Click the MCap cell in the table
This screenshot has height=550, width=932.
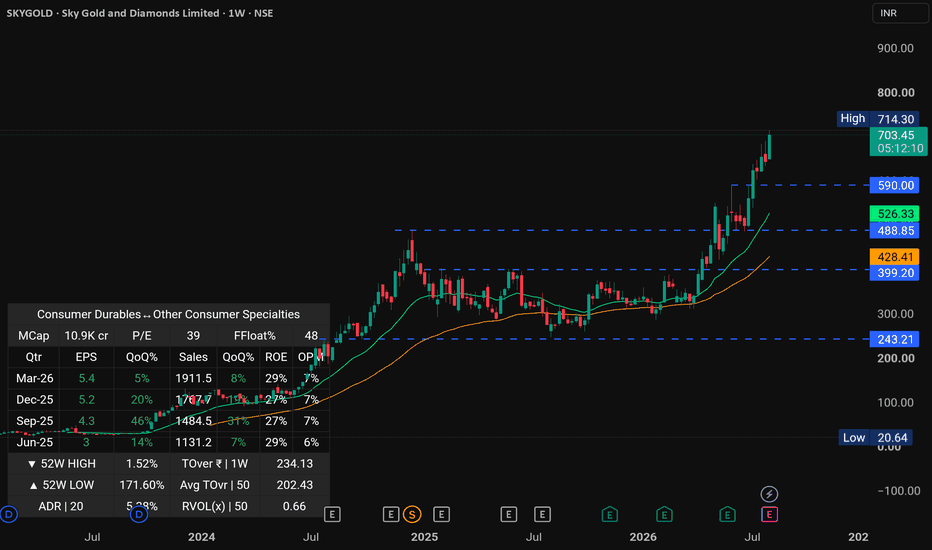[33, 336]
